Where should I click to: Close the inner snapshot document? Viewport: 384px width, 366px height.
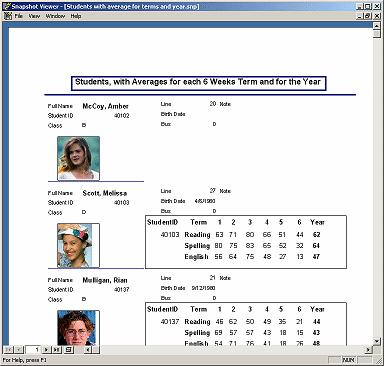(x=377, y=16)
